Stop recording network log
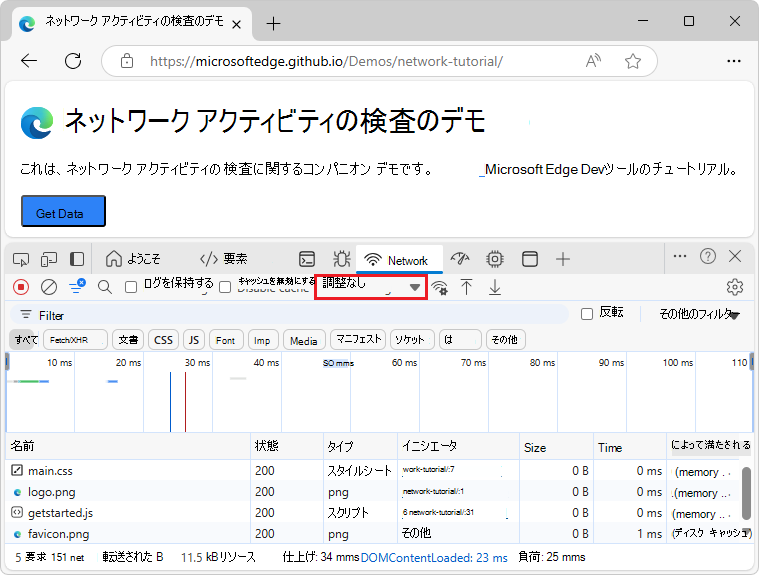This screenshot has height=575, width=759. click(21, 287)
